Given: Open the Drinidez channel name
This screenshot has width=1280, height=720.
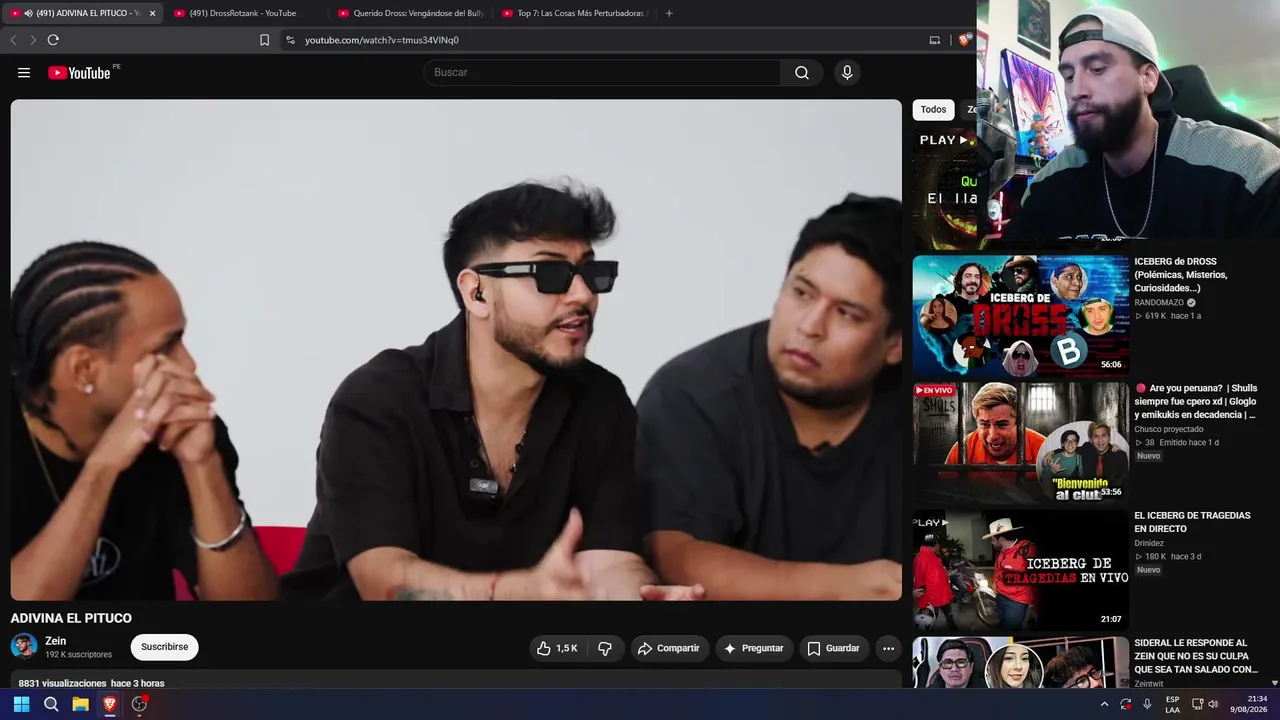Looking at the screenshot, I should click(1149, 543).
